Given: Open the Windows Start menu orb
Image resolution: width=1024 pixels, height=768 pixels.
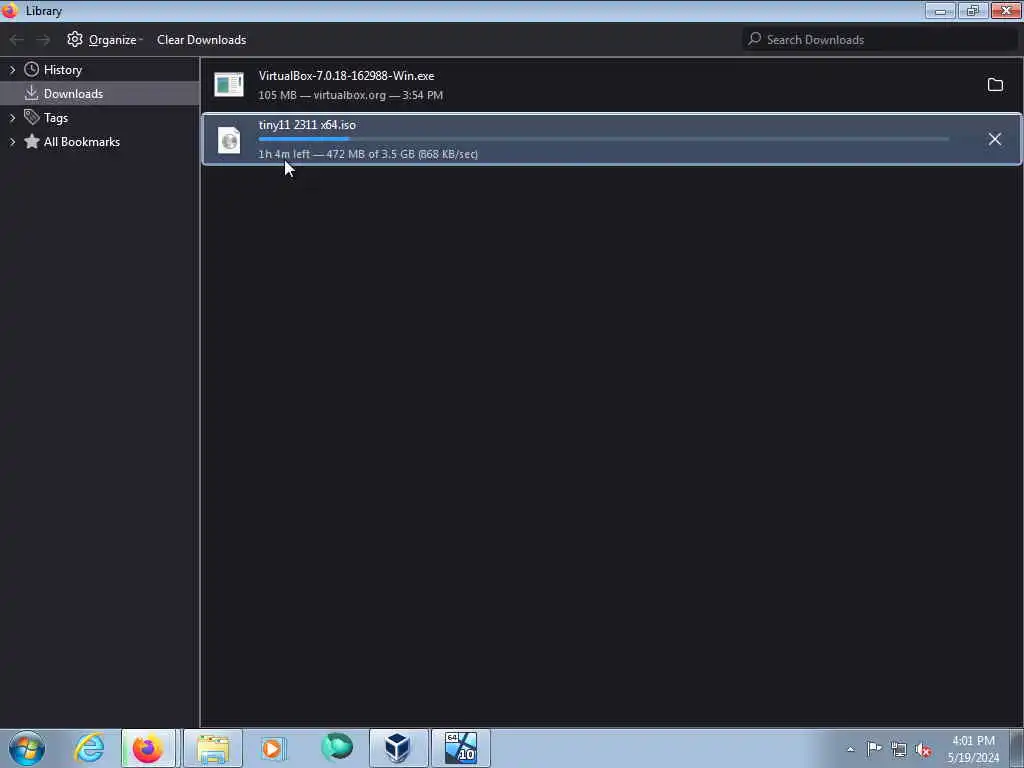Looking at the screenshot, I should [27, 748].
